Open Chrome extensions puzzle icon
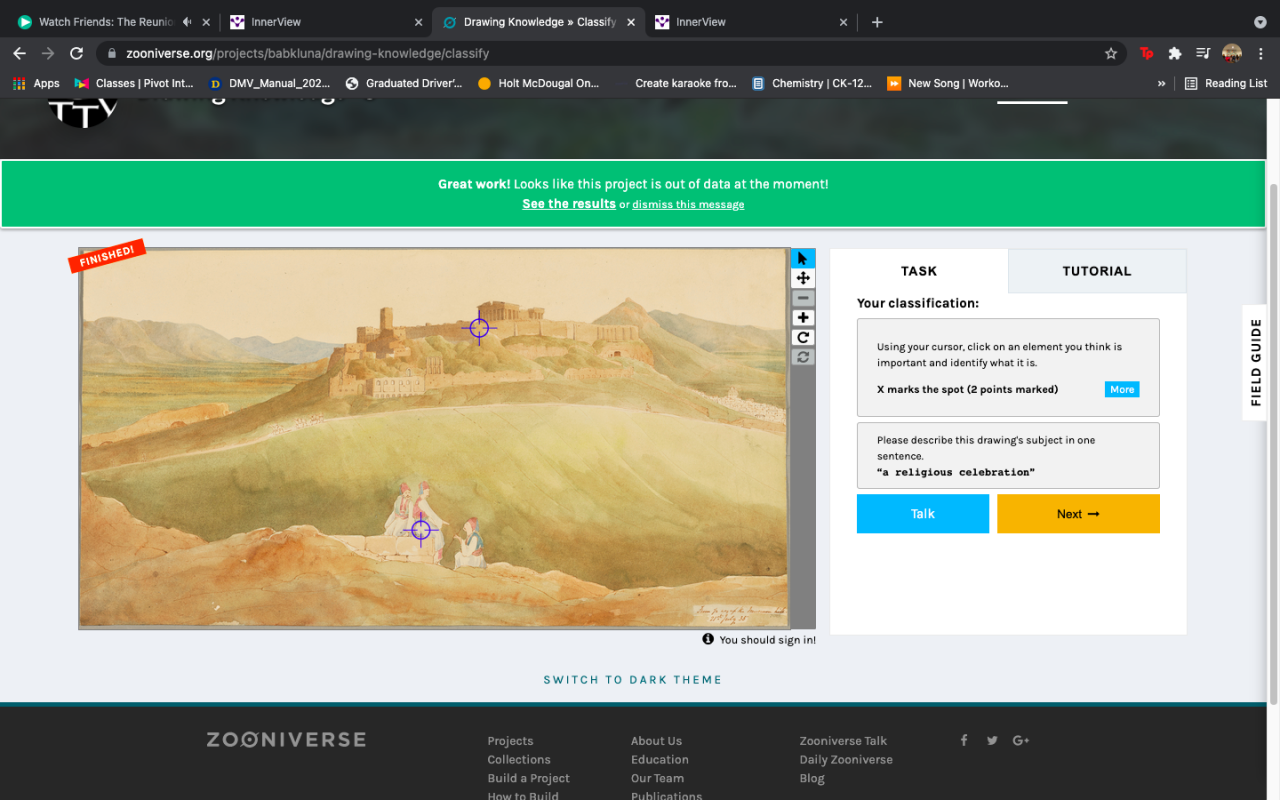The height and width of the screenshot is (800, 1280). pyautogui.click(x=1175, y=53)
